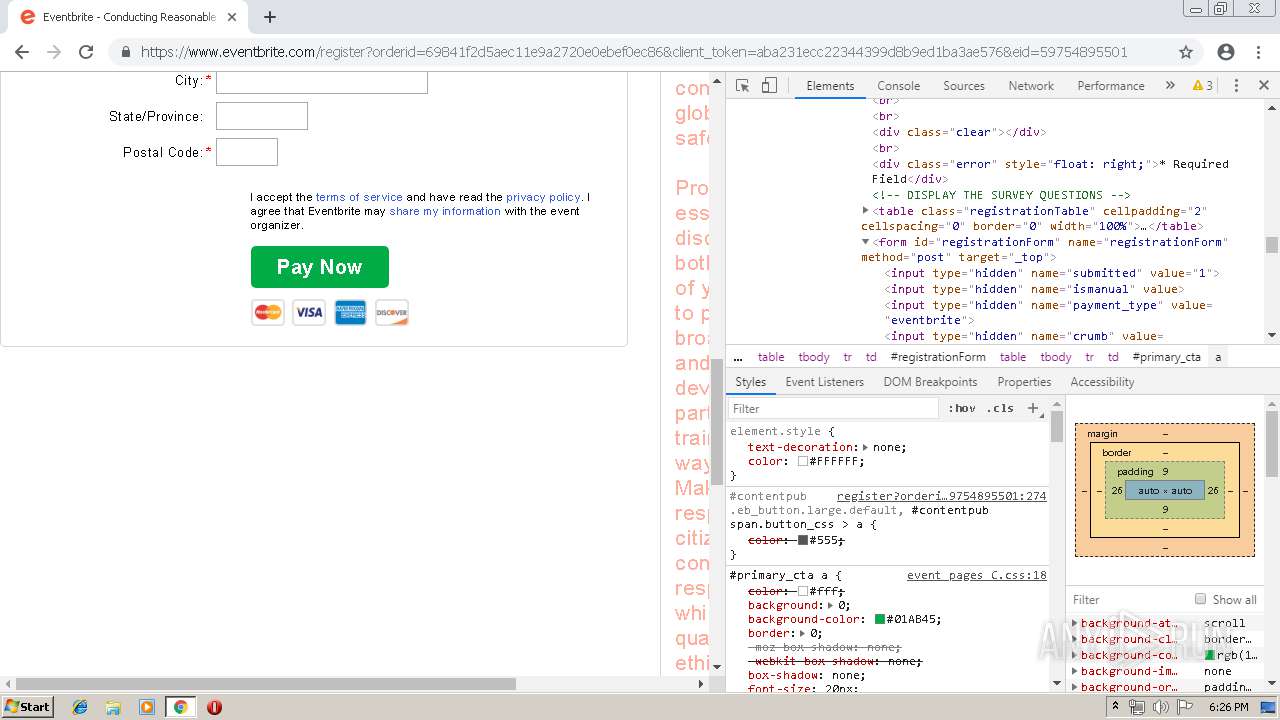1280x720 pixels.
Task: Click the Postal Code input field
Action: pyautogui.click(x=247, y=152)
